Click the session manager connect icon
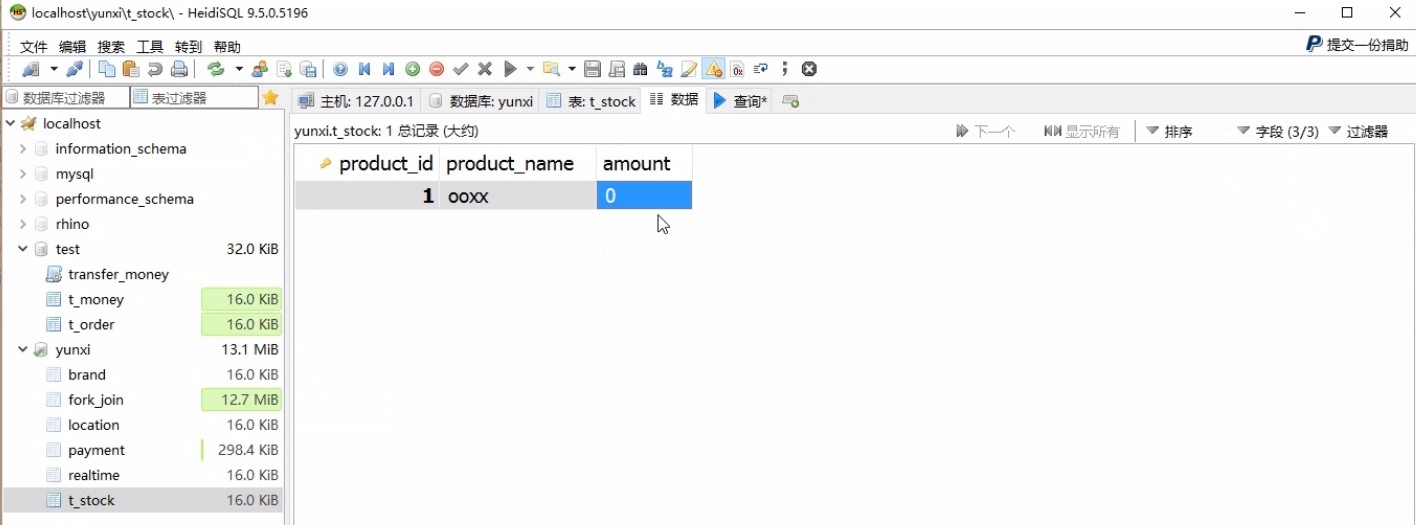The height and width of the screenshot is (525, 1416). coord(31,69)
